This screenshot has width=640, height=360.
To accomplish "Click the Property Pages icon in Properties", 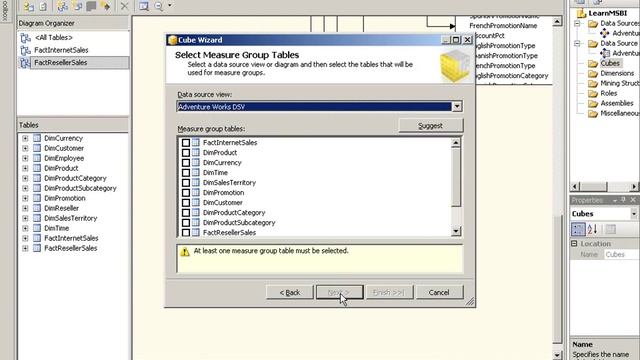I will click(x=611, y=229).
